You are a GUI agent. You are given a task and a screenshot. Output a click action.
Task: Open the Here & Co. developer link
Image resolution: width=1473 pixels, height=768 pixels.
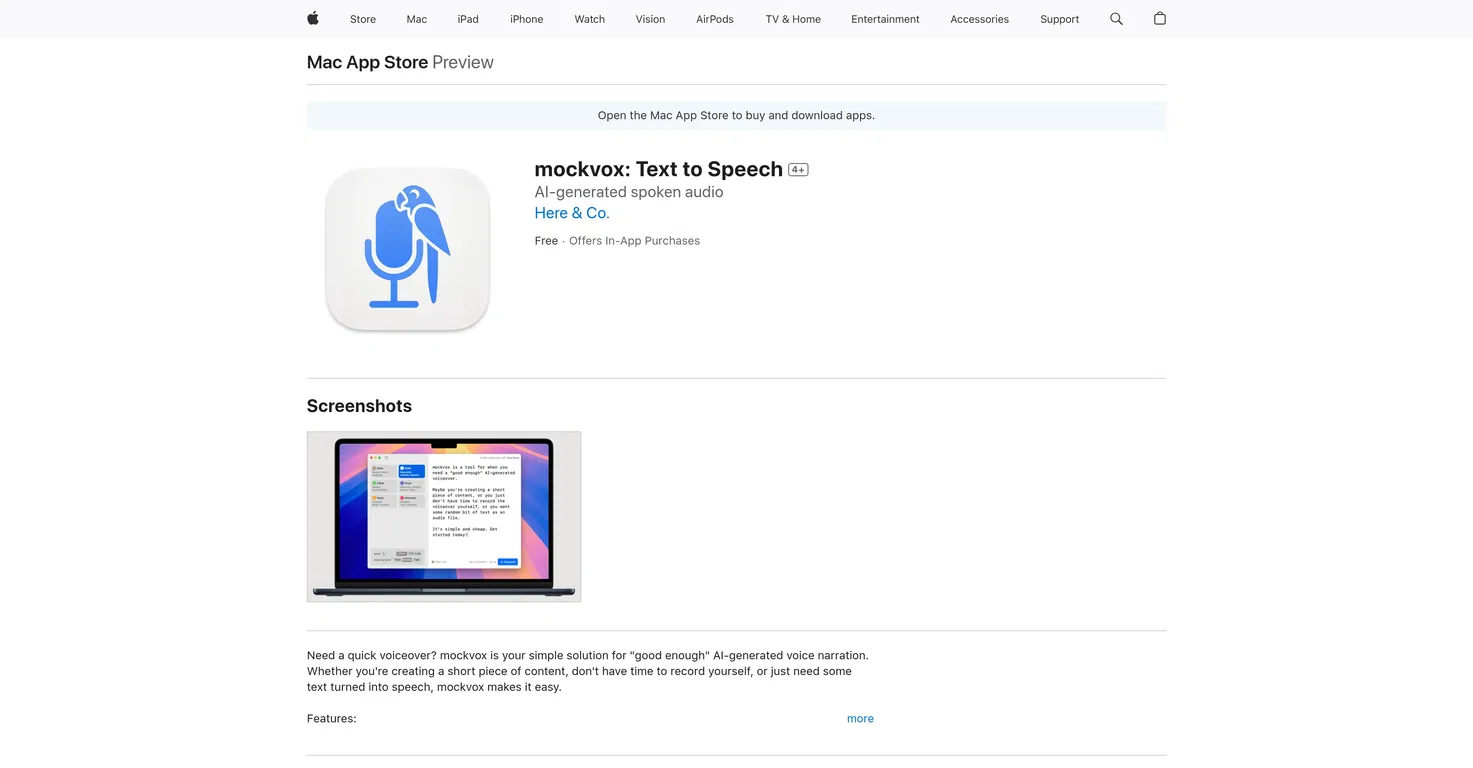click(571, 213)
